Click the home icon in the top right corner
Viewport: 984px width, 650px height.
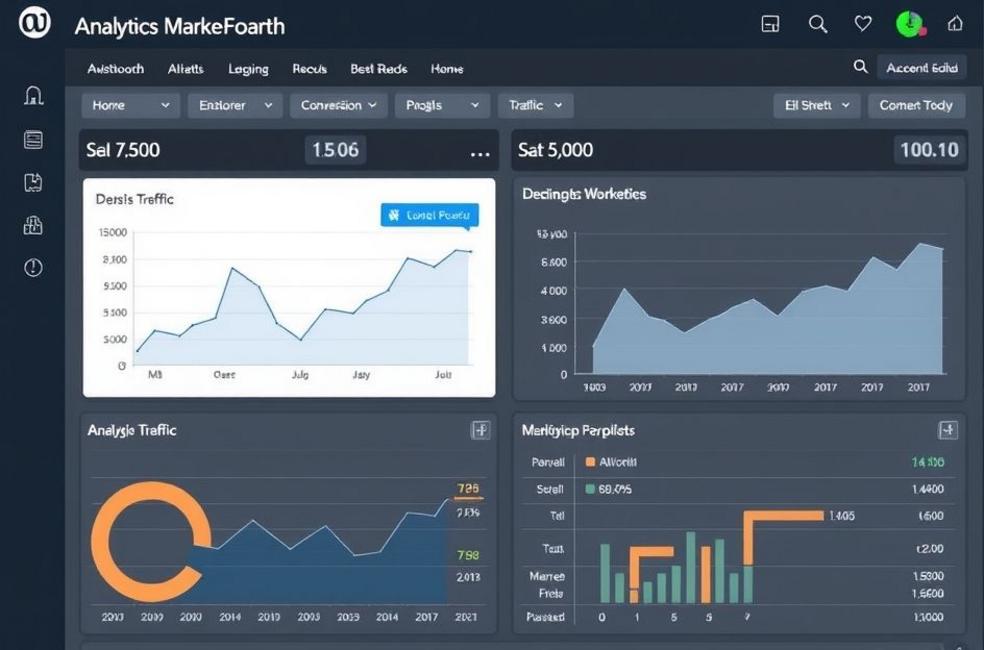point(953,24)
